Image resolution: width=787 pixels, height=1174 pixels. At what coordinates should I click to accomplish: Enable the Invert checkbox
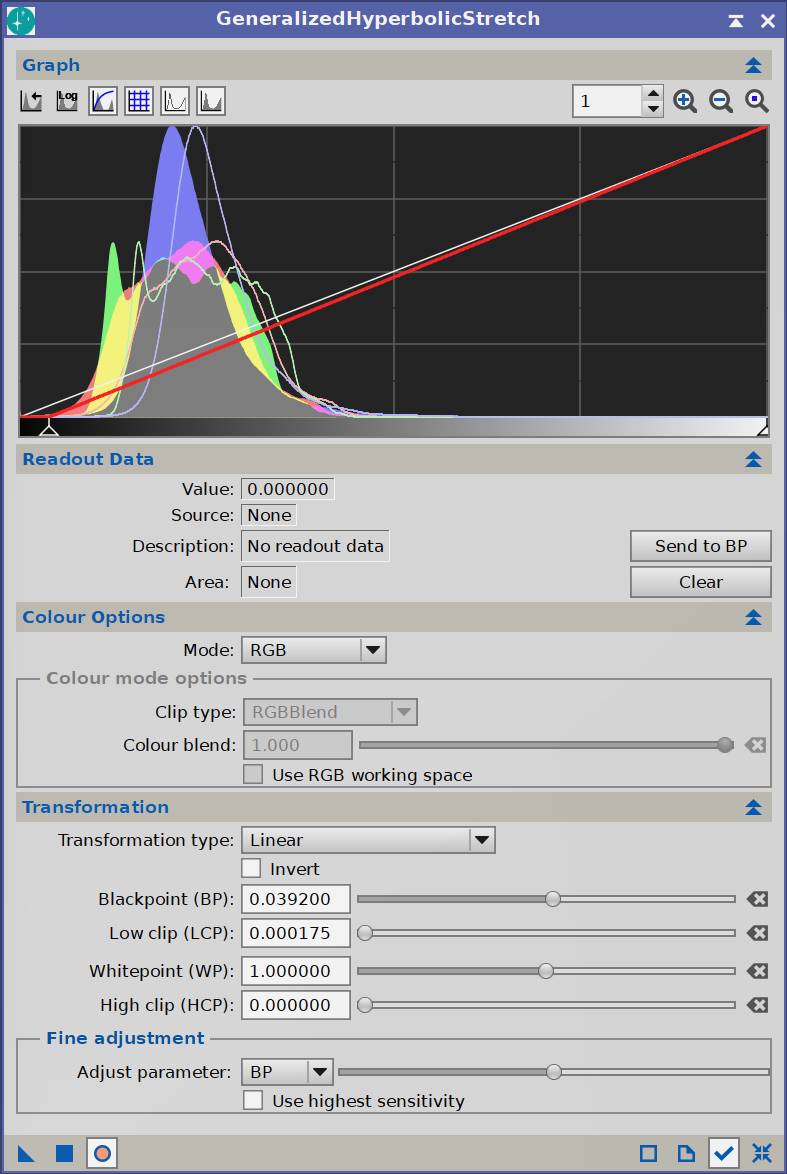(251, 869)
